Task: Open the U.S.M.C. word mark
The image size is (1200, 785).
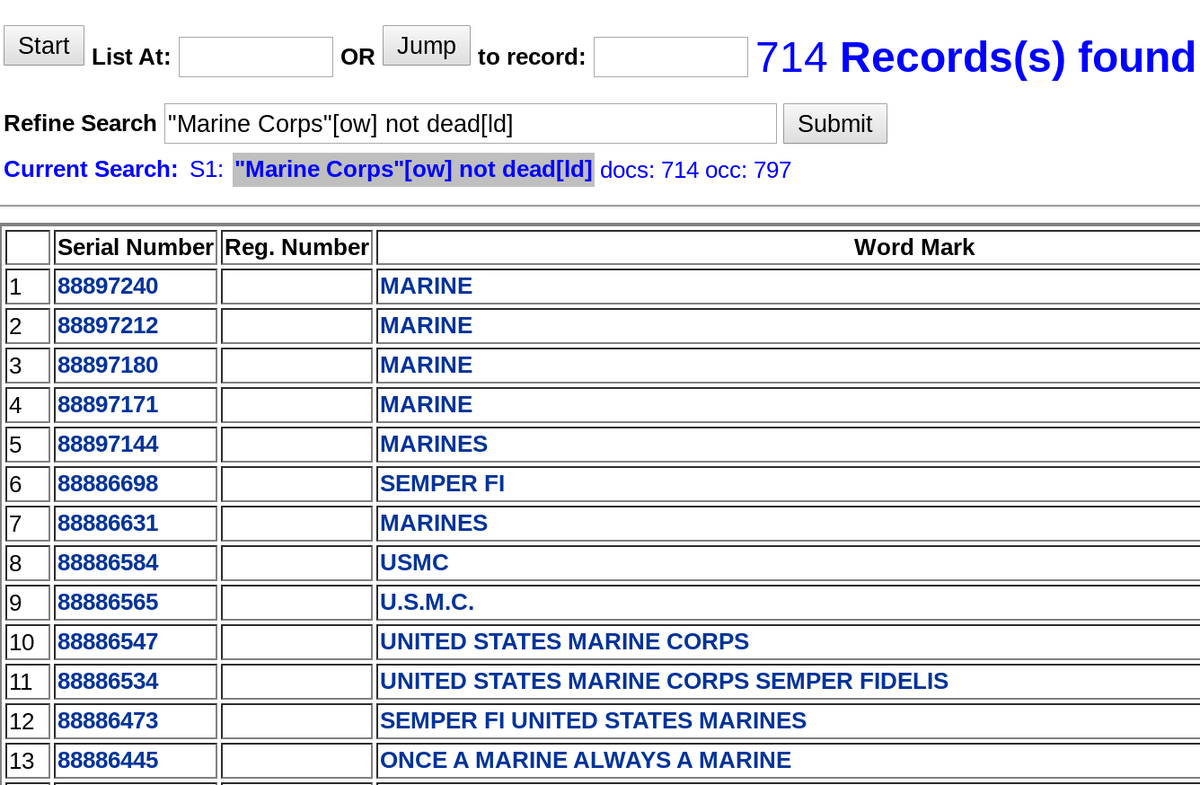Action: point(427,602)
